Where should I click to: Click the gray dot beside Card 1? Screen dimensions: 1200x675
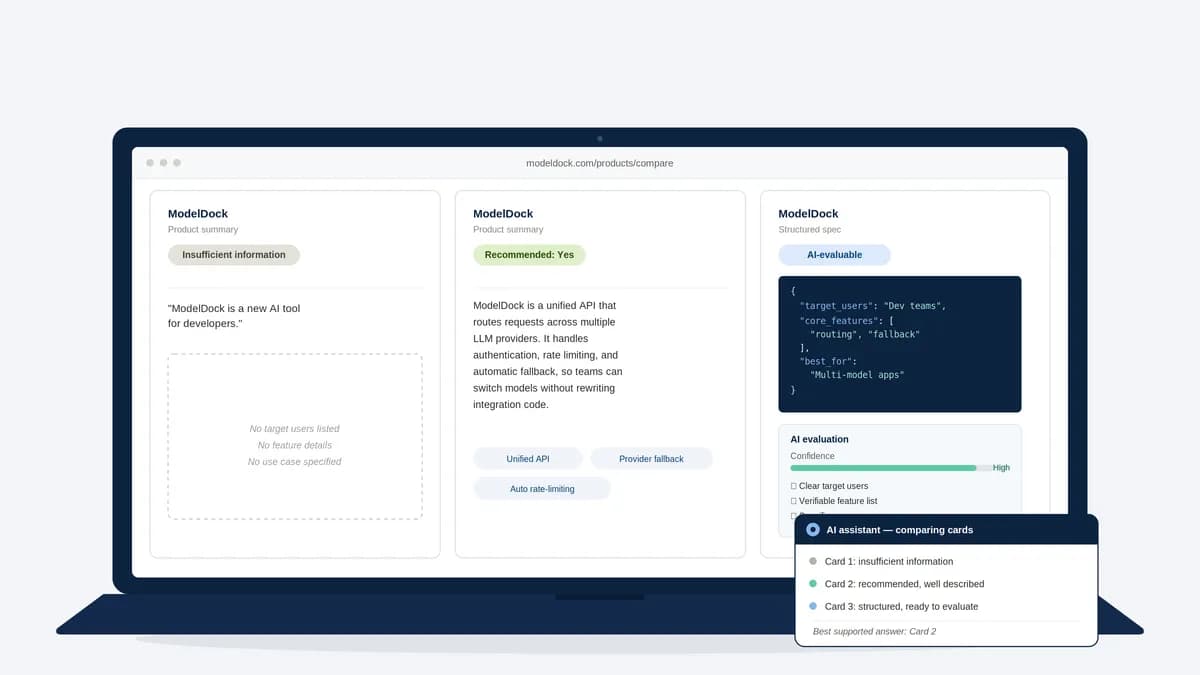(813, 562)
